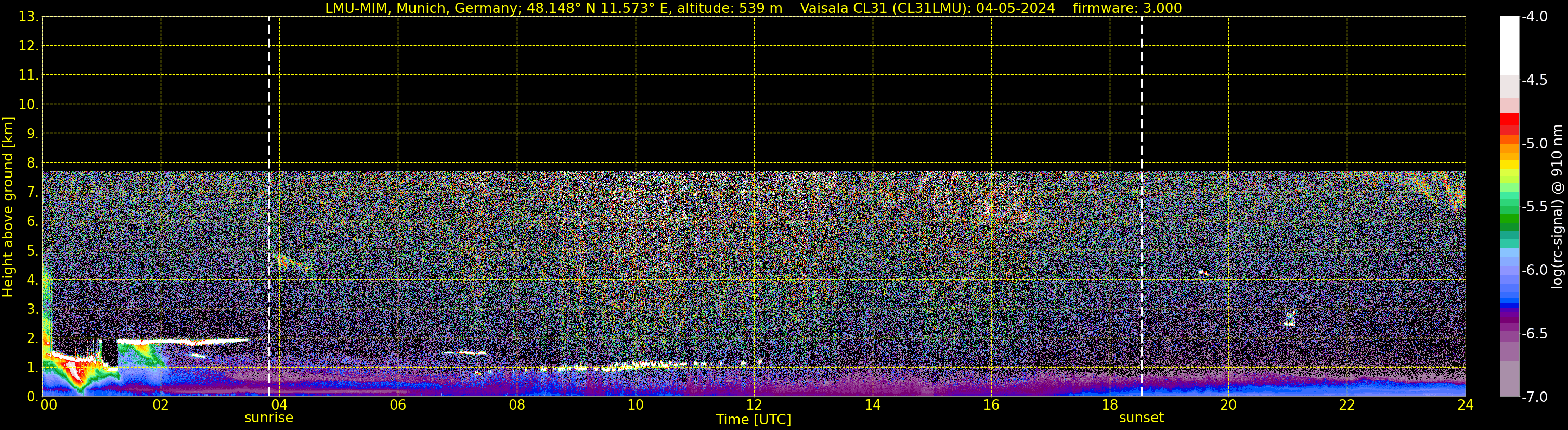The image size is (1568, 430).
Task: Click the -7.0 colorbar tick label
Action: tap(1534, 397)
